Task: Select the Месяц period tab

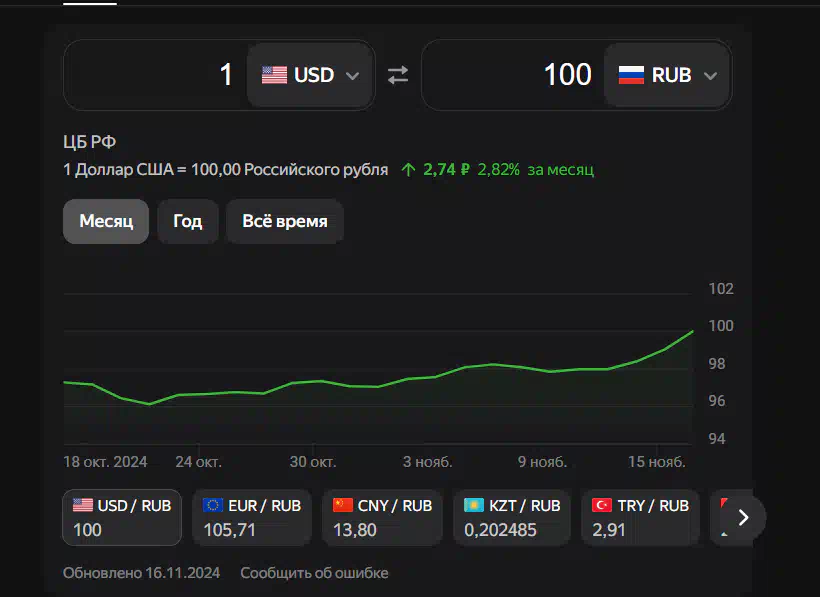Action: tap(106, 221)
